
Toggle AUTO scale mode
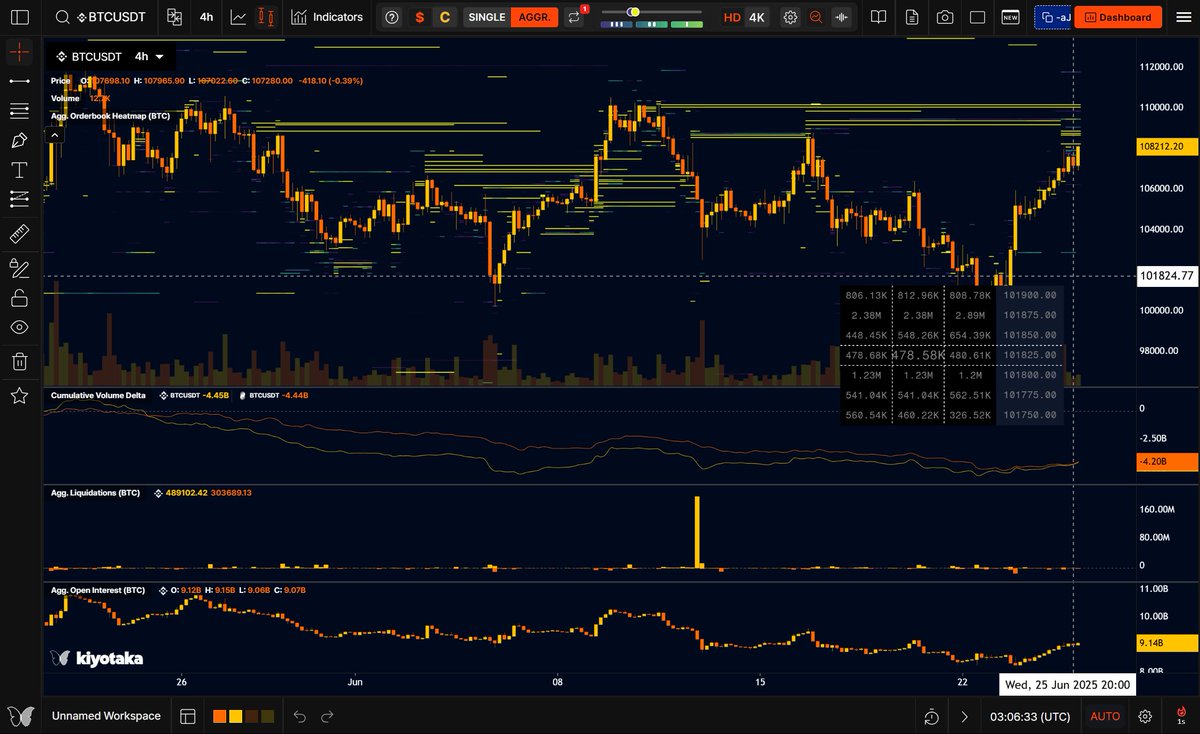1105,716
